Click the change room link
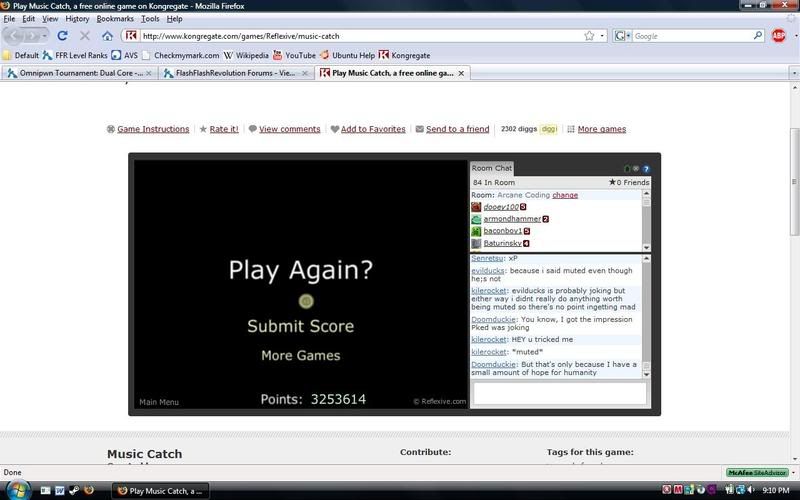 [x=565, y=195]
